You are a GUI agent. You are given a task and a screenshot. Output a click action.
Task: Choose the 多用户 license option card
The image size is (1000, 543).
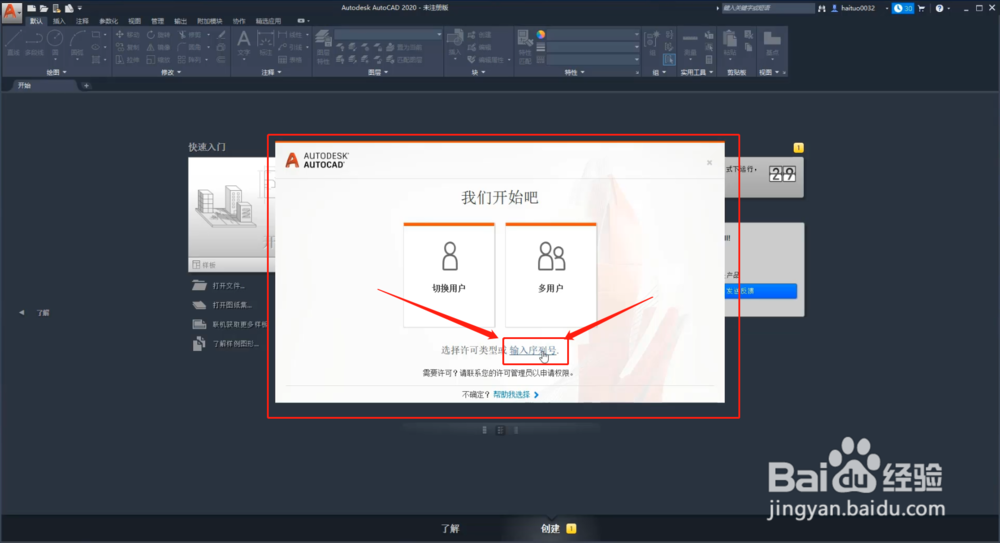[551, 275]
